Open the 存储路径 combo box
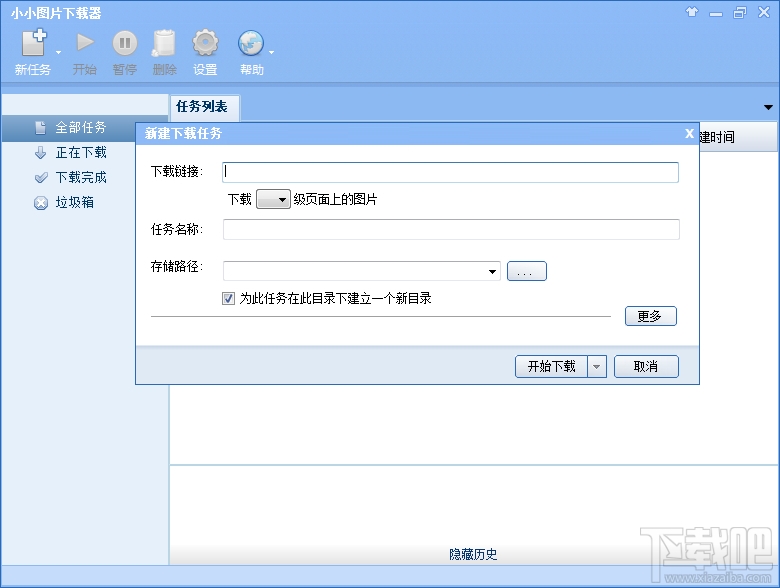This screenshot has height=588, width=780. pyautogui.click(x=362, y=271)
